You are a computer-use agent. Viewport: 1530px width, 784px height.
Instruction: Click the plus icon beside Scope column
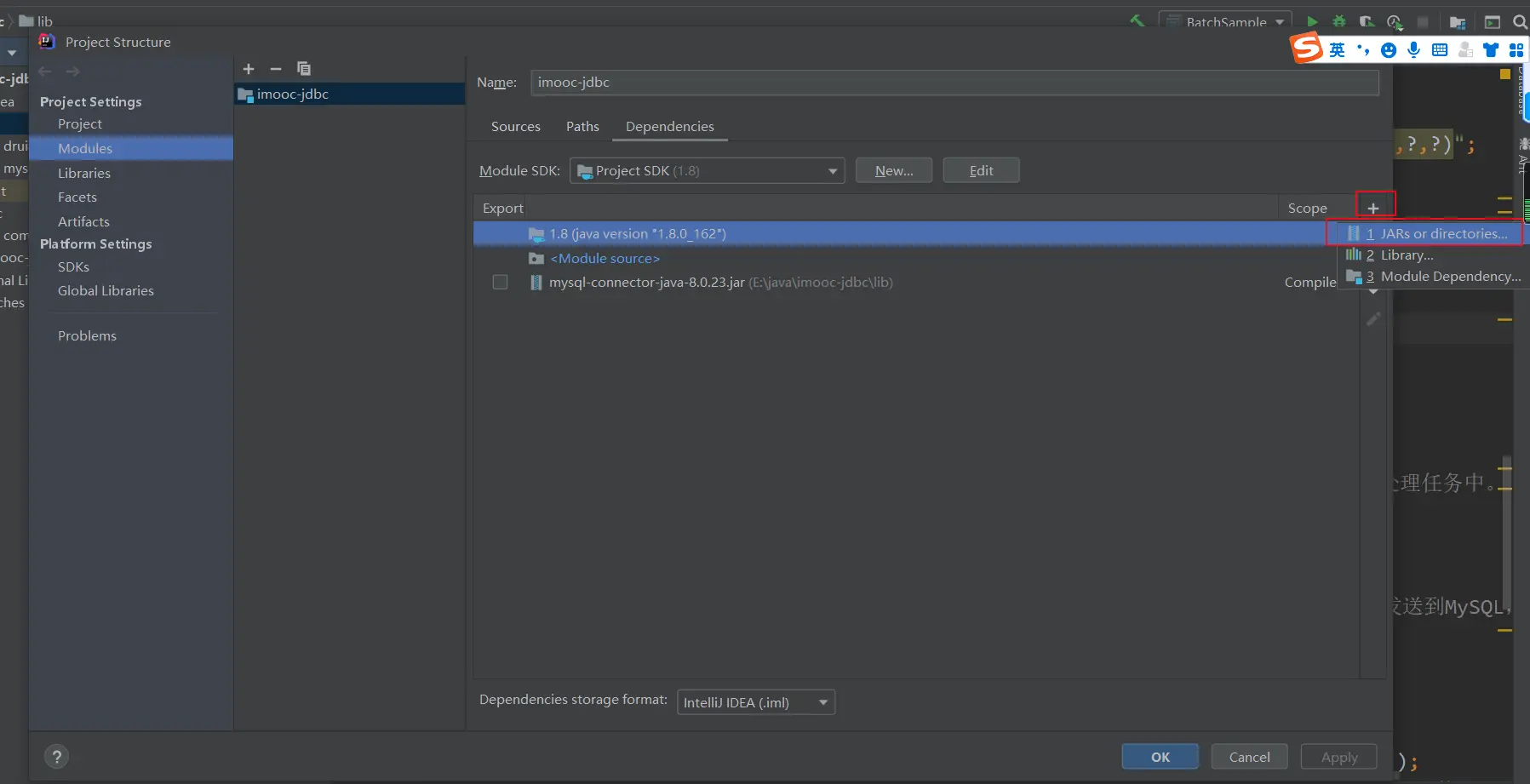coord(1372,208)
